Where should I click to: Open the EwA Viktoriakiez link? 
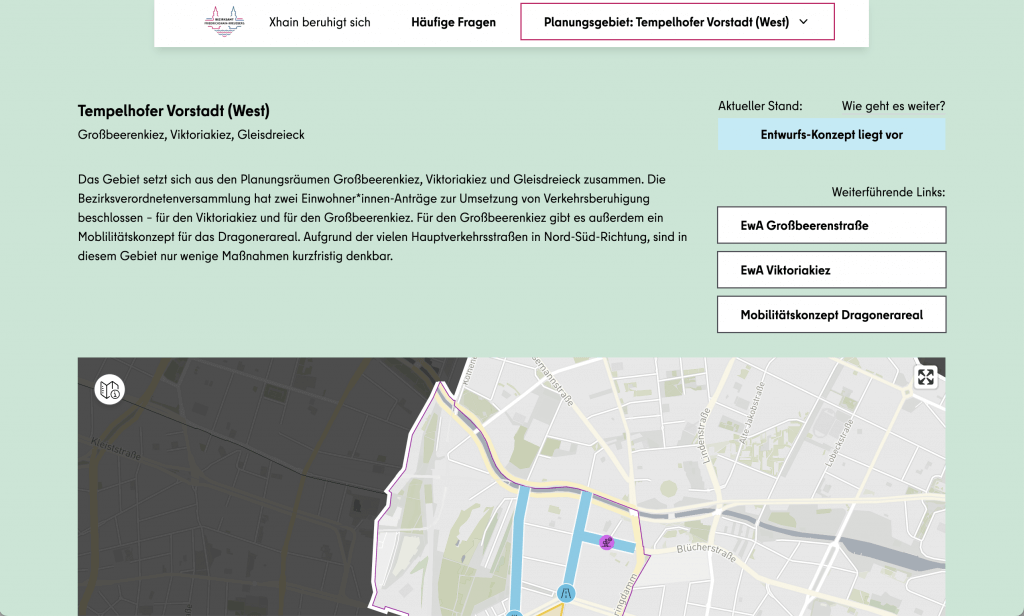(x=830, y=270)
